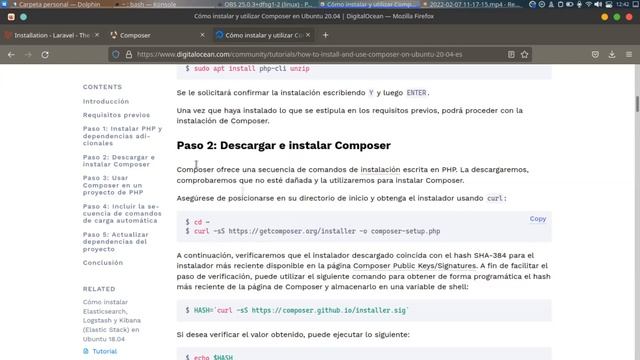The height and width of the screenshot is (360, 640).
Task: Open the Firefox hamburger application menu
Action: [629, 54]
